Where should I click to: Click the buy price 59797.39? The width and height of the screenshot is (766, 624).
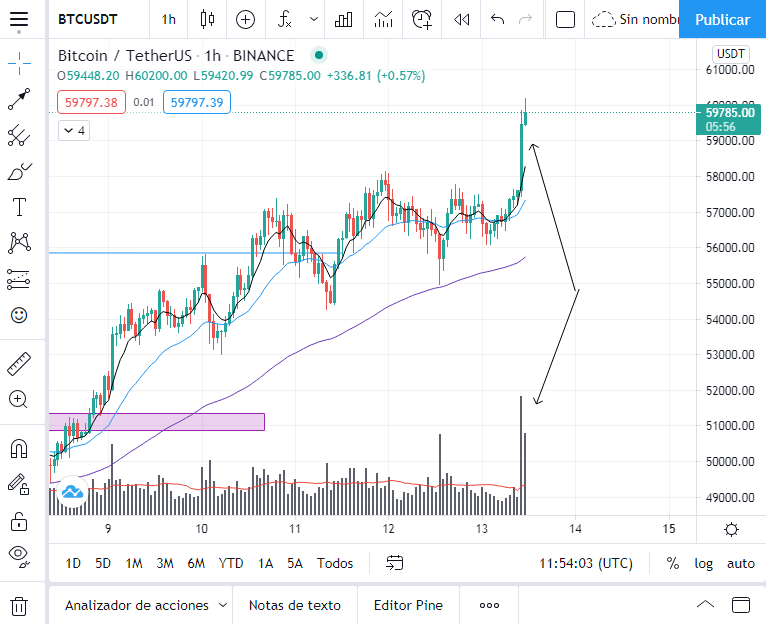point(197,102)
